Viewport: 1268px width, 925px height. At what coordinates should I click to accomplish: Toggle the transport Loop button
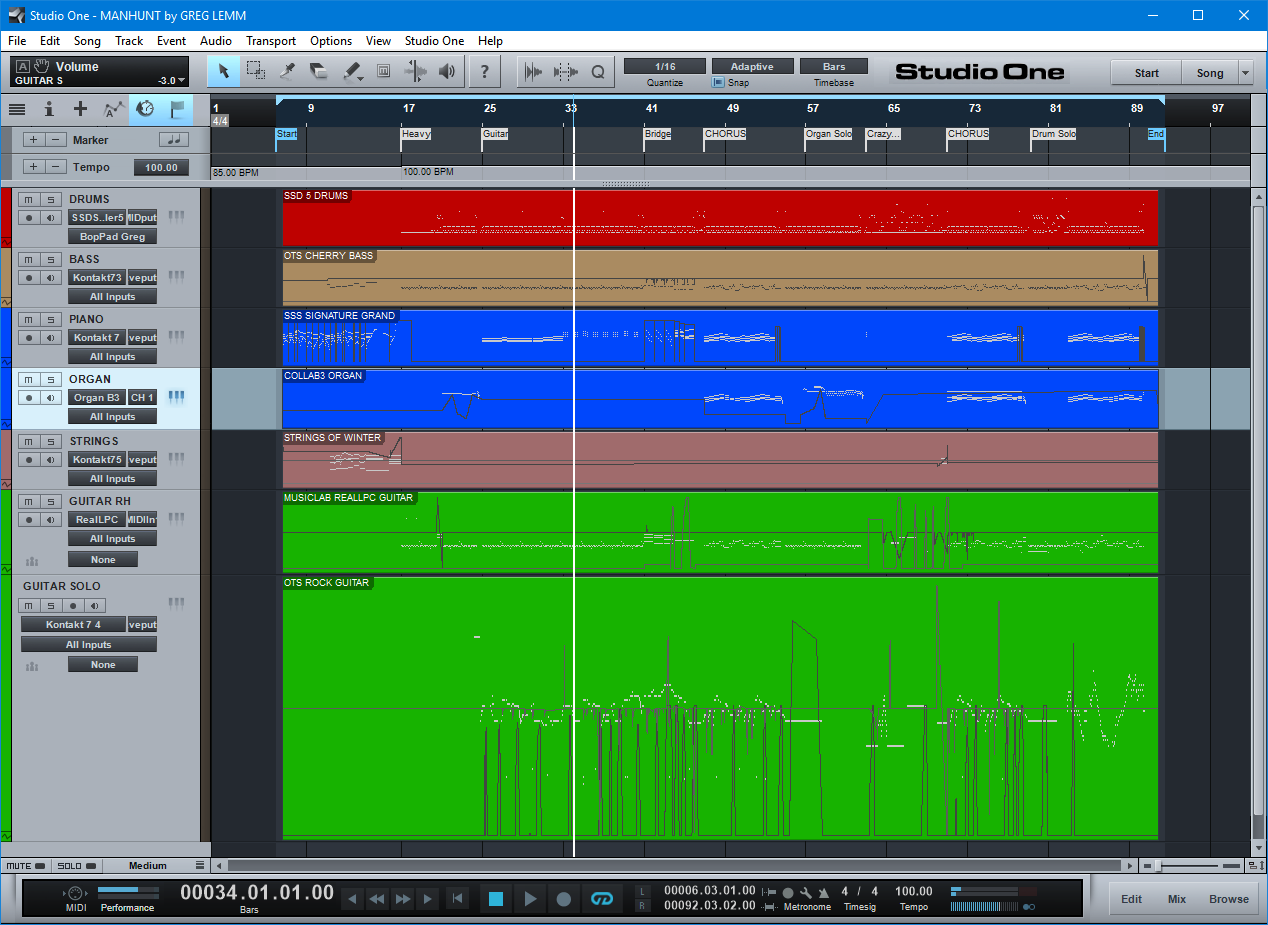pos(601,899)
